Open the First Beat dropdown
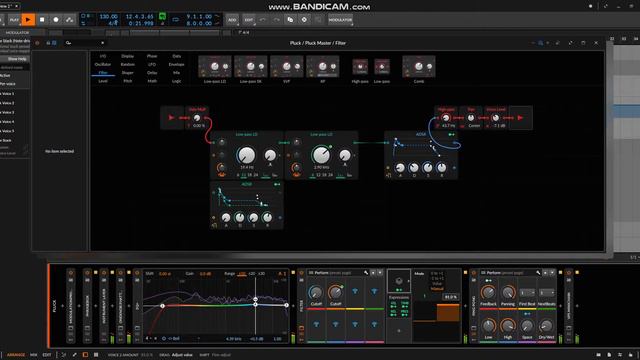Image resolution: width=640 pixels, height=360 pixels. [x=527, y=293]
